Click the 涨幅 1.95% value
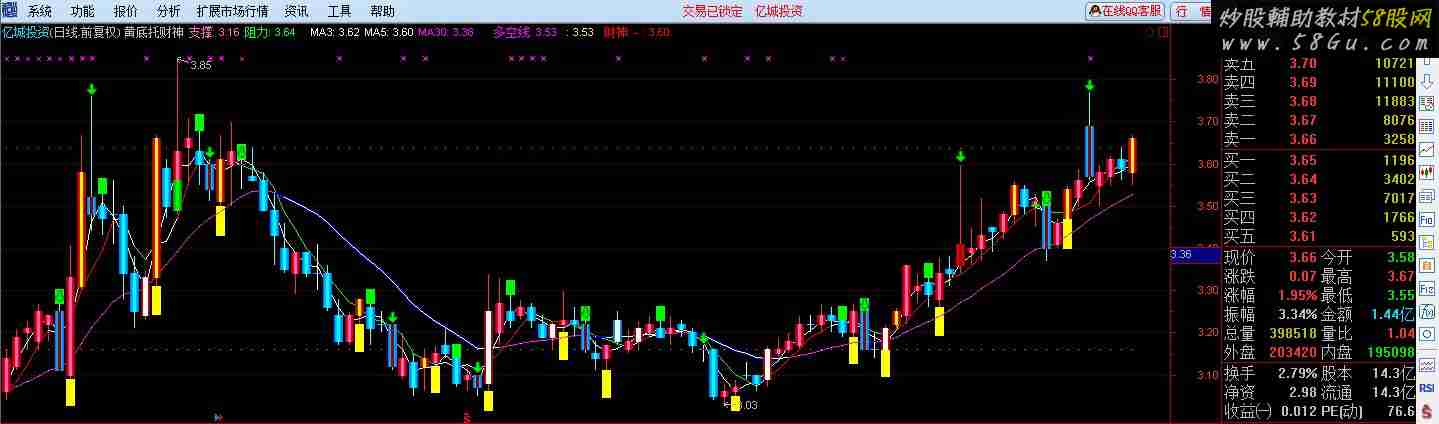The width and height of the screenshot is (1439, 424). (x=1296, y=295)
